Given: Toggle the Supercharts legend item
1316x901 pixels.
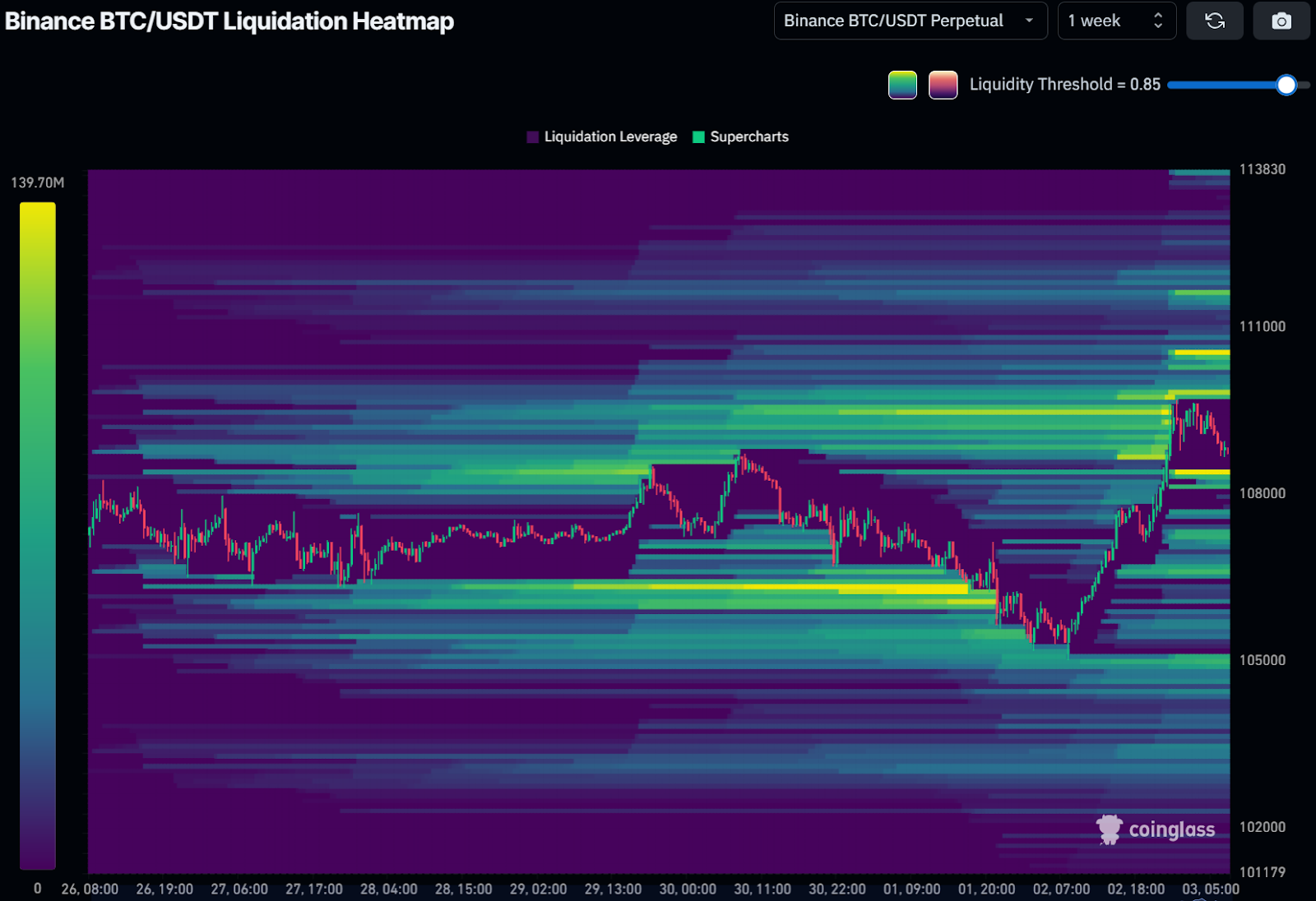Looking at the screenshot, I should tap(741, 136).
